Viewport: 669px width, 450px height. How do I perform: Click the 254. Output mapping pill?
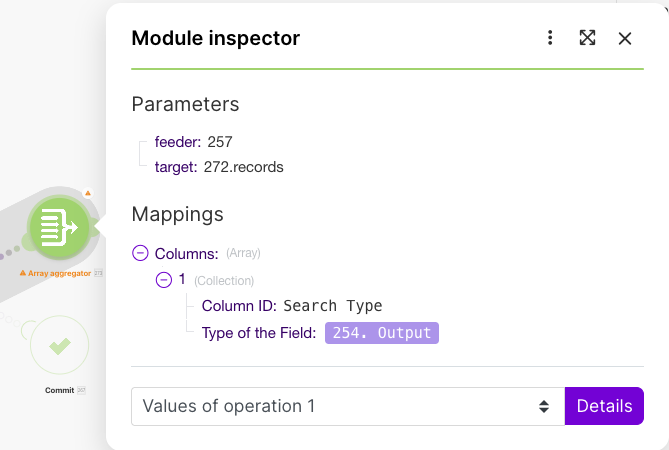382,333
